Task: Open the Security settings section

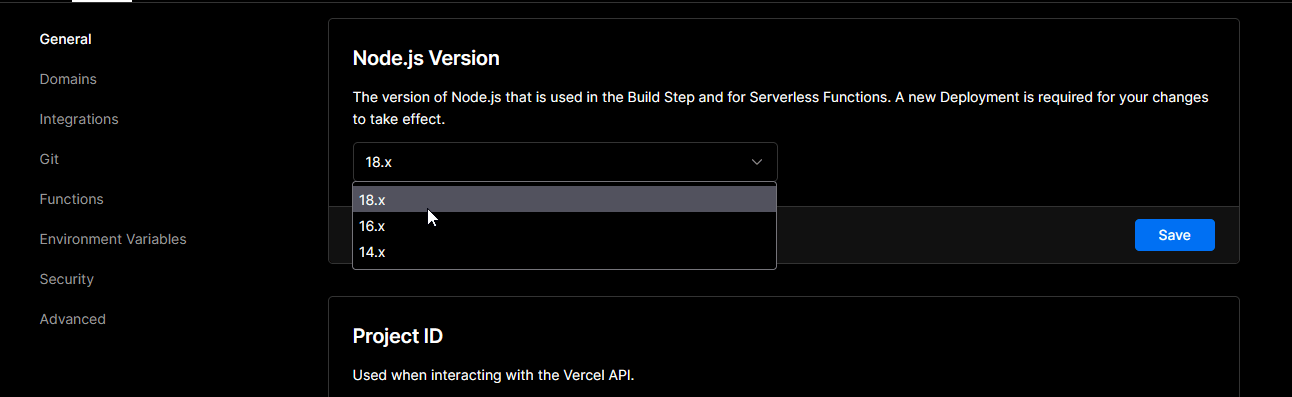Action: click(x=66, y=279)
